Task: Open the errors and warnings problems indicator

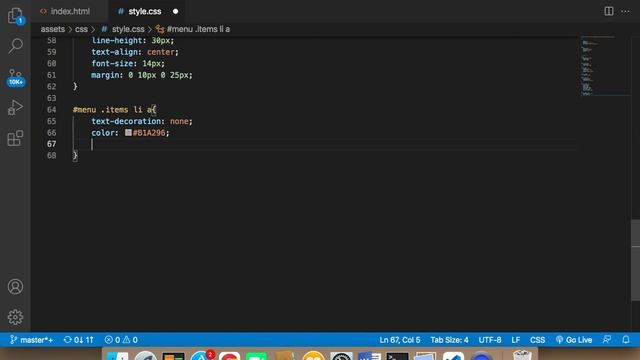Action: point(121,340)
